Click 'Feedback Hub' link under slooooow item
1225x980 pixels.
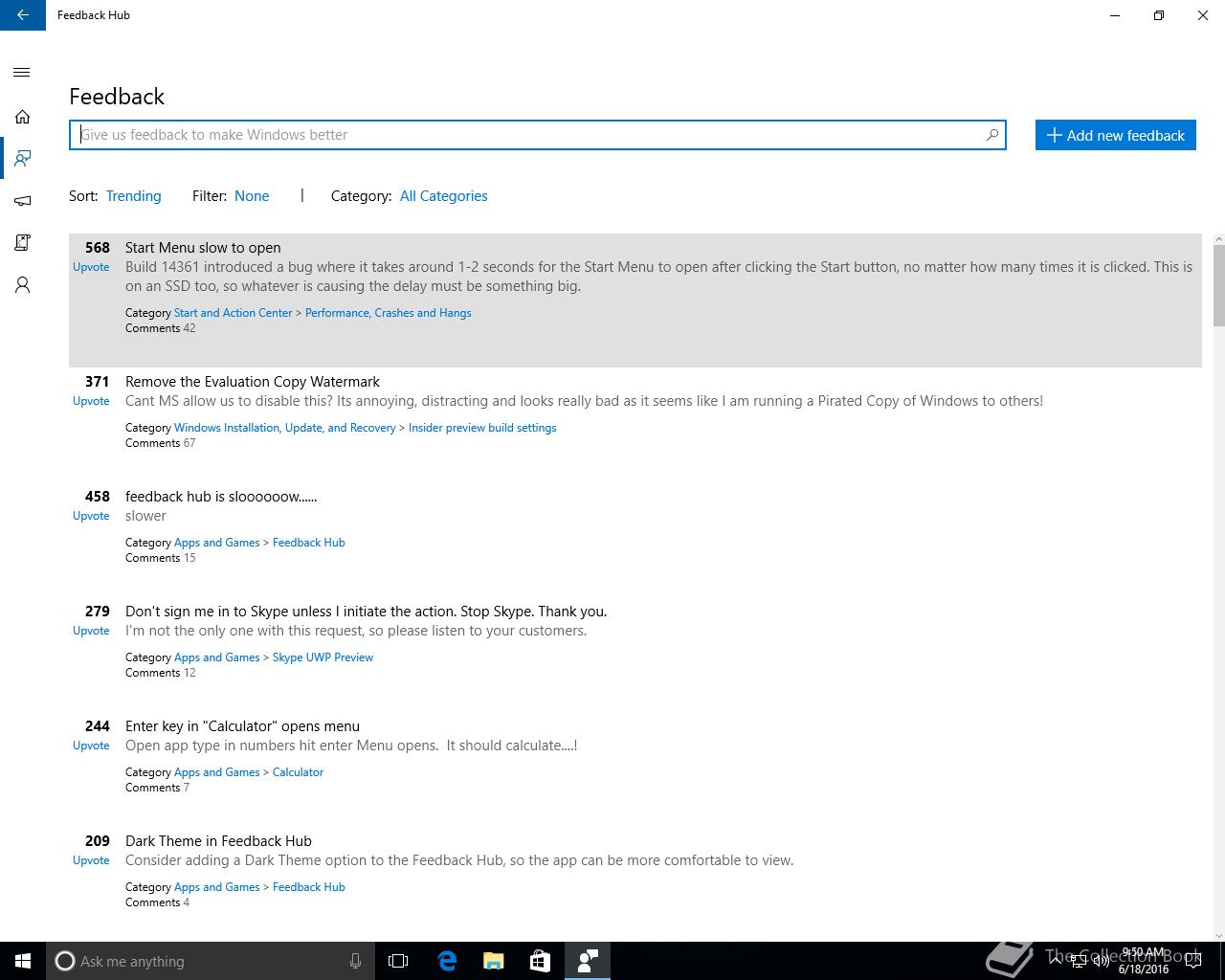(308, 543)
